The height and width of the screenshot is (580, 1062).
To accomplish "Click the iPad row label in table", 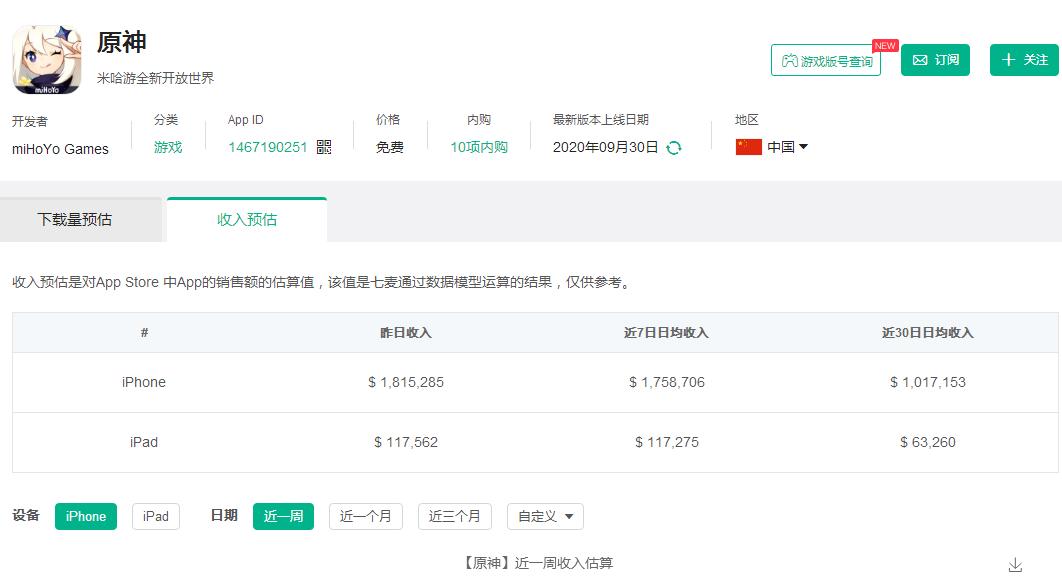I will pyautogui.click(x=144, y=442).
